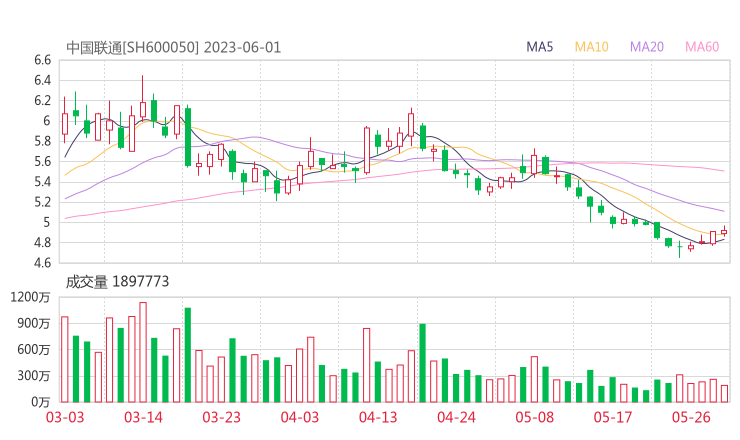
Task: Click the 900万 volume axis label
Action: coord(34,323)
